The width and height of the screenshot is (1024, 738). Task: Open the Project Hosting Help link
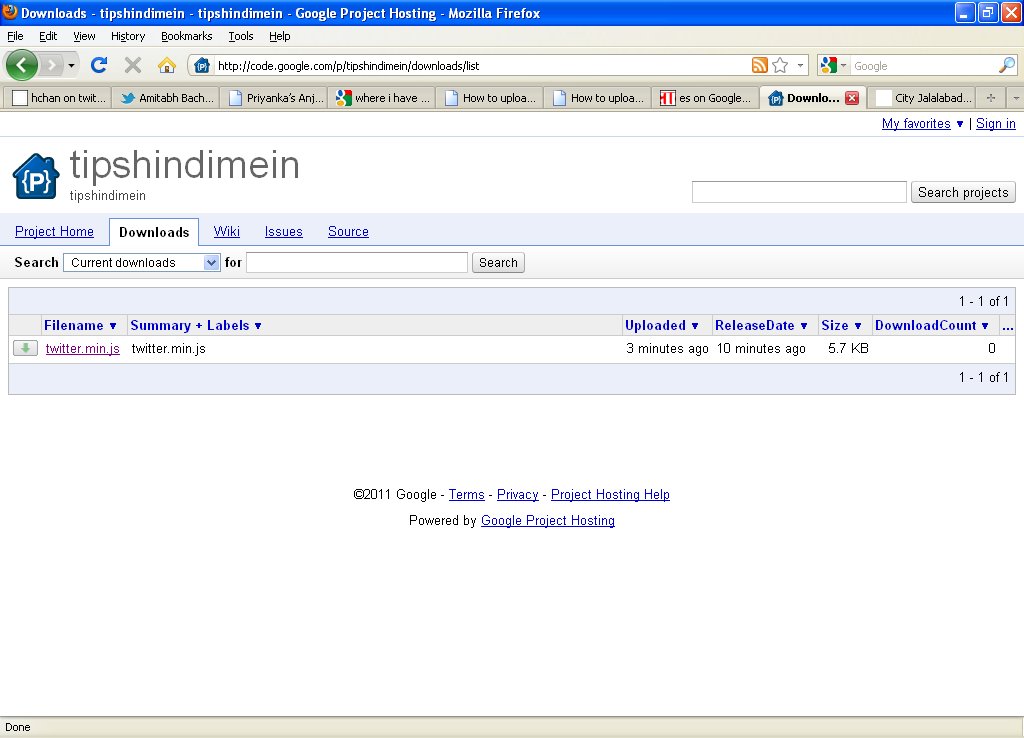click(x=610, y=494)
